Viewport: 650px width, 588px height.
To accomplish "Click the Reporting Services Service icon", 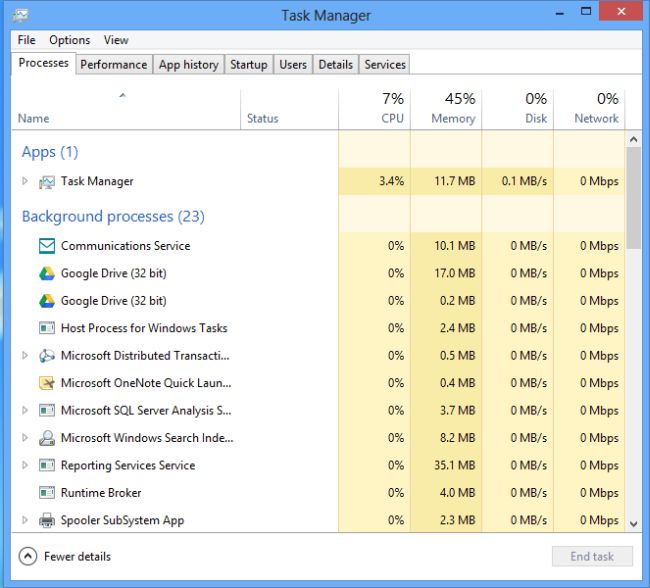I will point(47,465).
